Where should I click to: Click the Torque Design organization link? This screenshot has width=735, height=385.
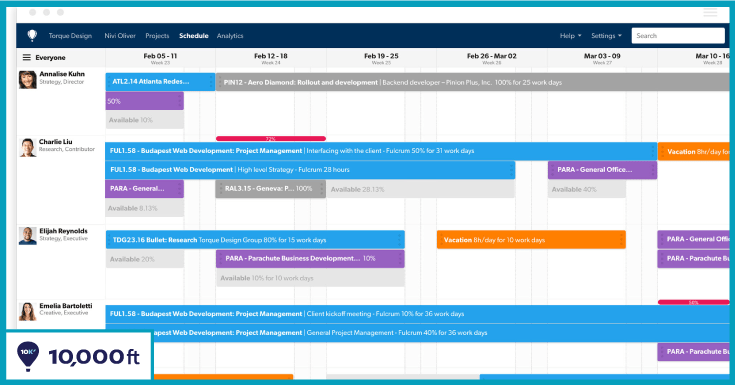click(70, 36)
